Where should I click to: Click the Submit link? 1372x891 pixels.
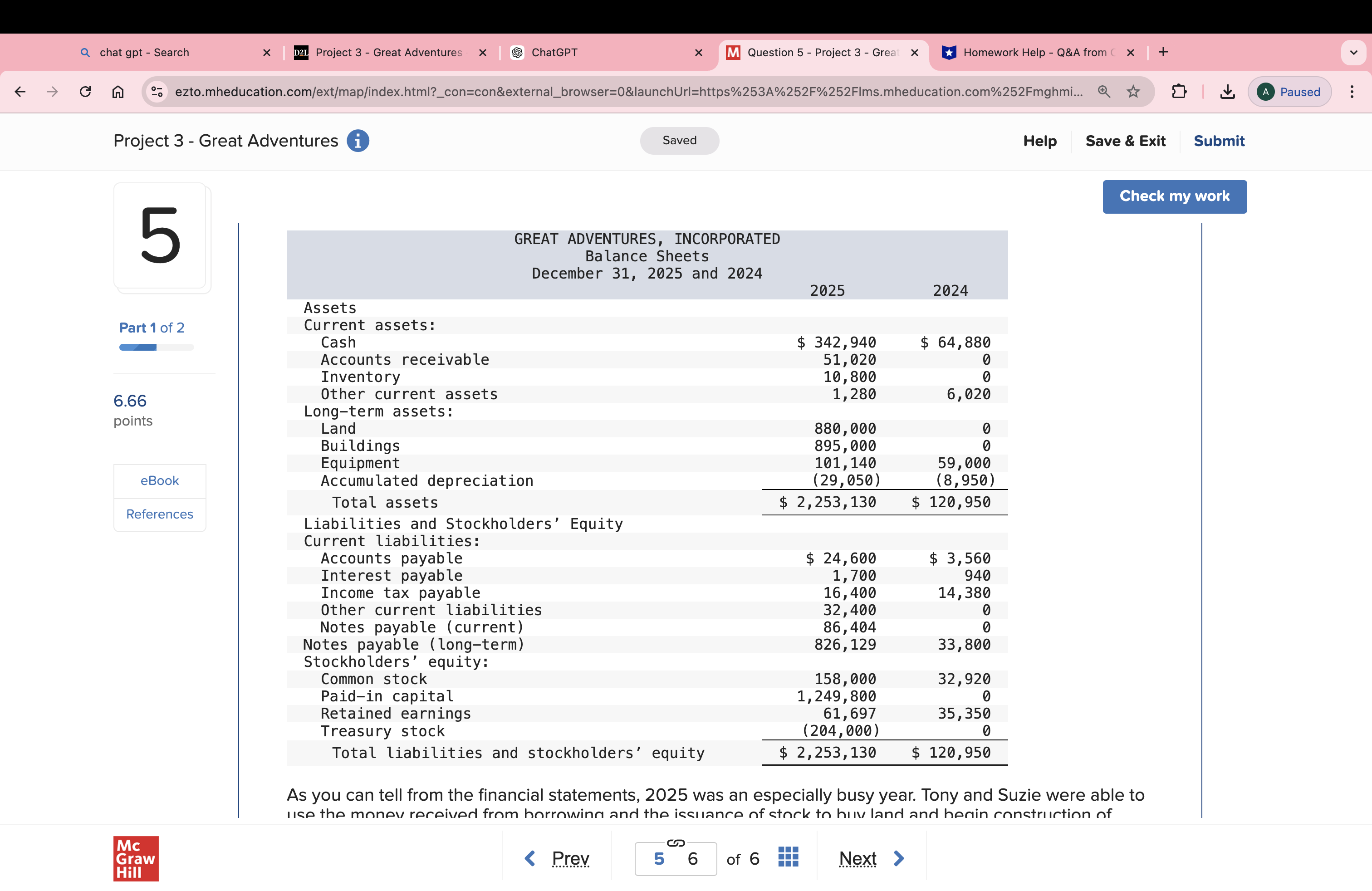[x=1219, y=141]
